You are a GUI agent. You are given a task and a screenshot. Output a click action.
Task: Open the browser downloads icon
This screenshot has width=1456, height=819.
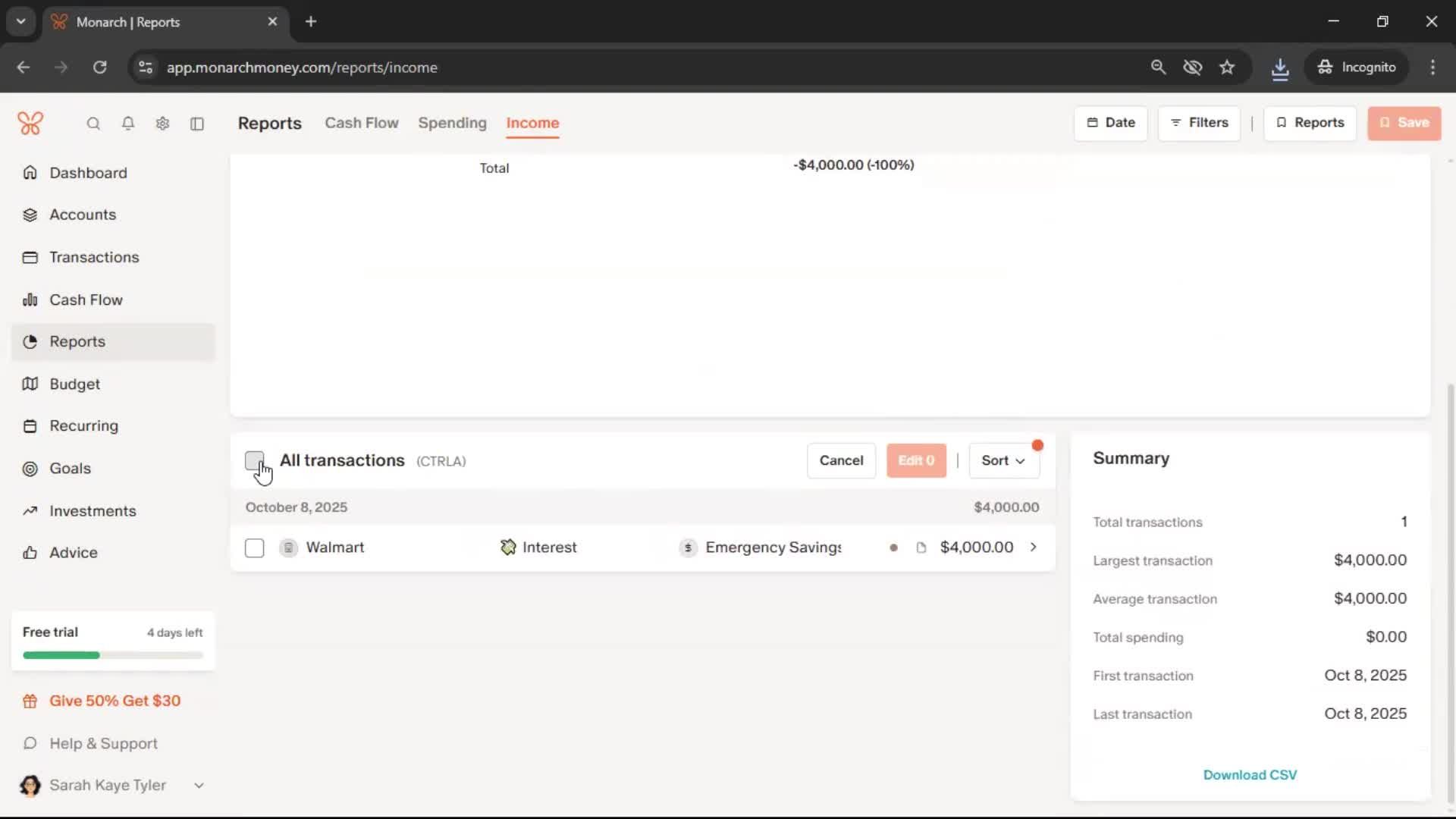click(1280, 67)
